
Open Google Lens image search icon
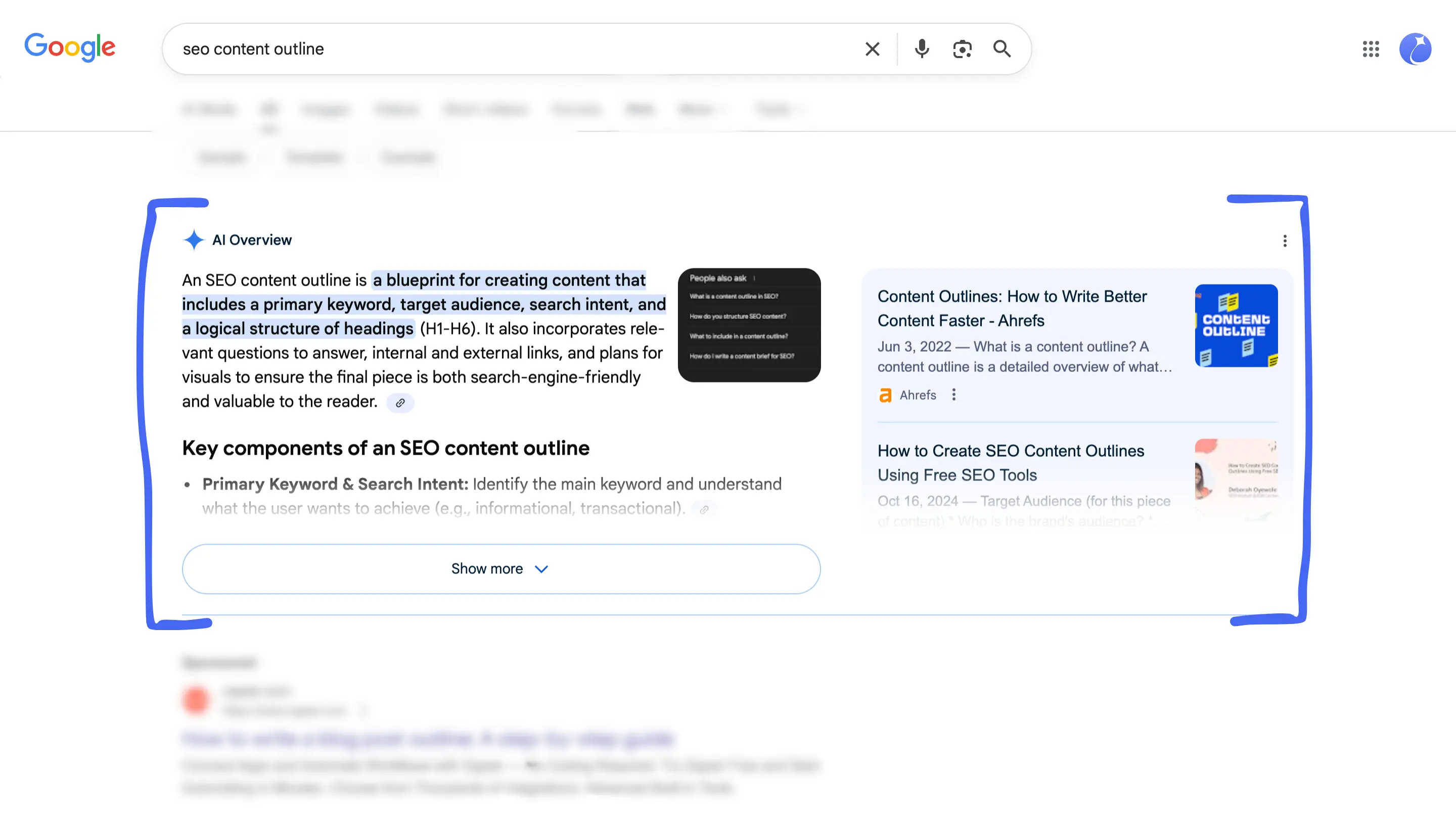click(x=962, y=49)
